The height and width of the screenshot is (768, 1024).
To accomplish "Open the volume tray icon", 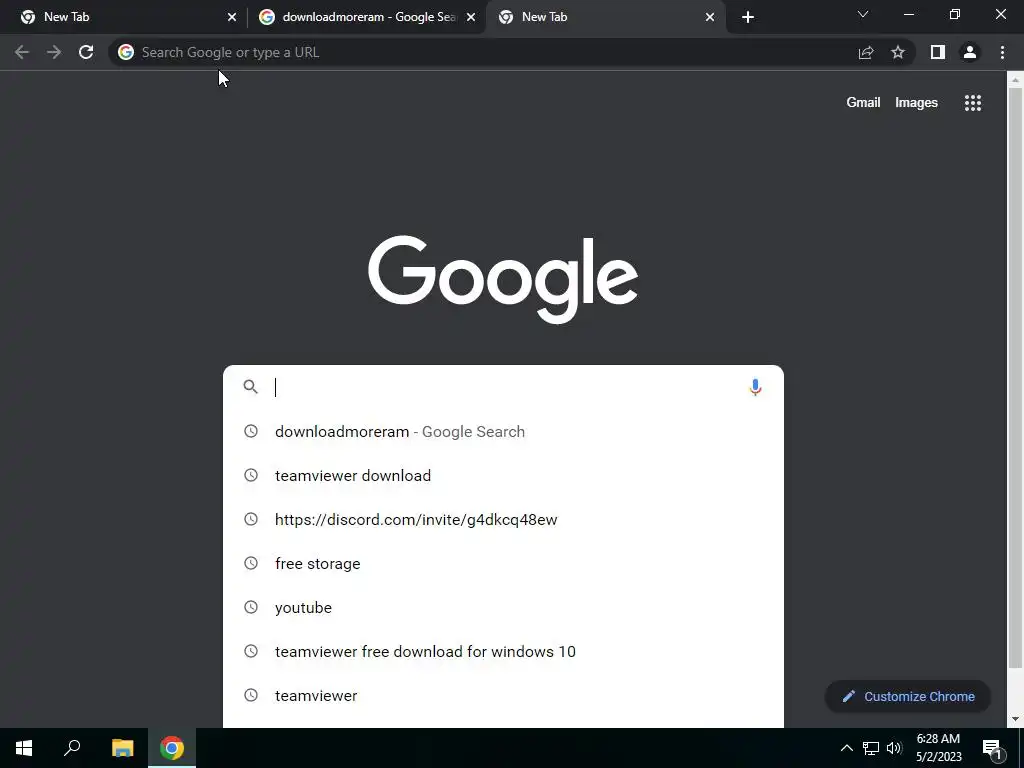I will click(894, 748).
